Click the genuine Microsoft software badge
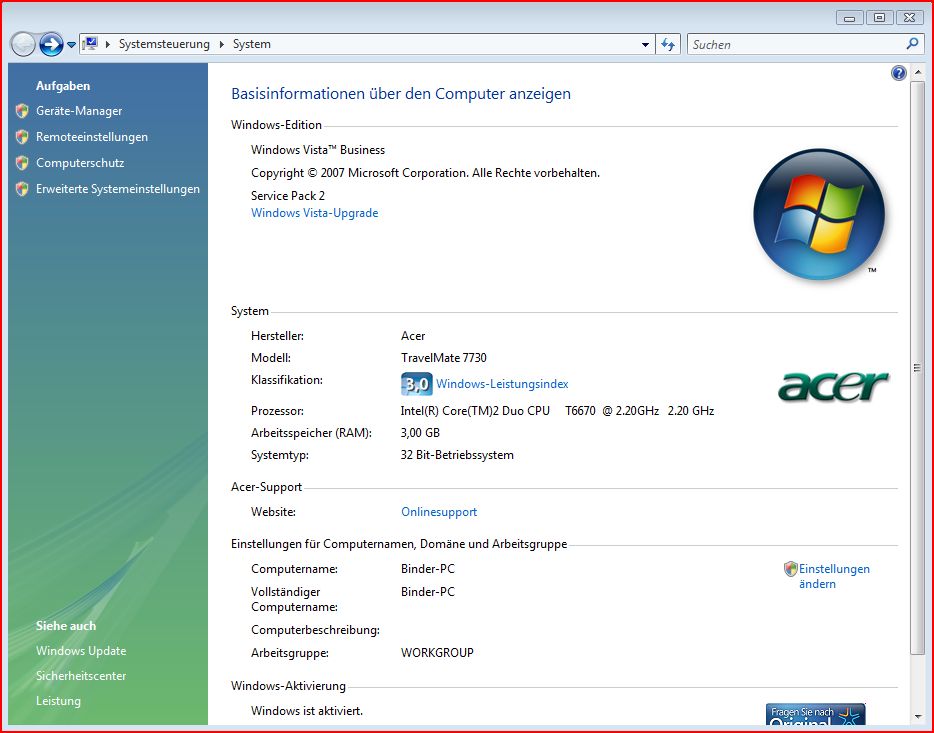934x733 pixels. tap(815, 715)
